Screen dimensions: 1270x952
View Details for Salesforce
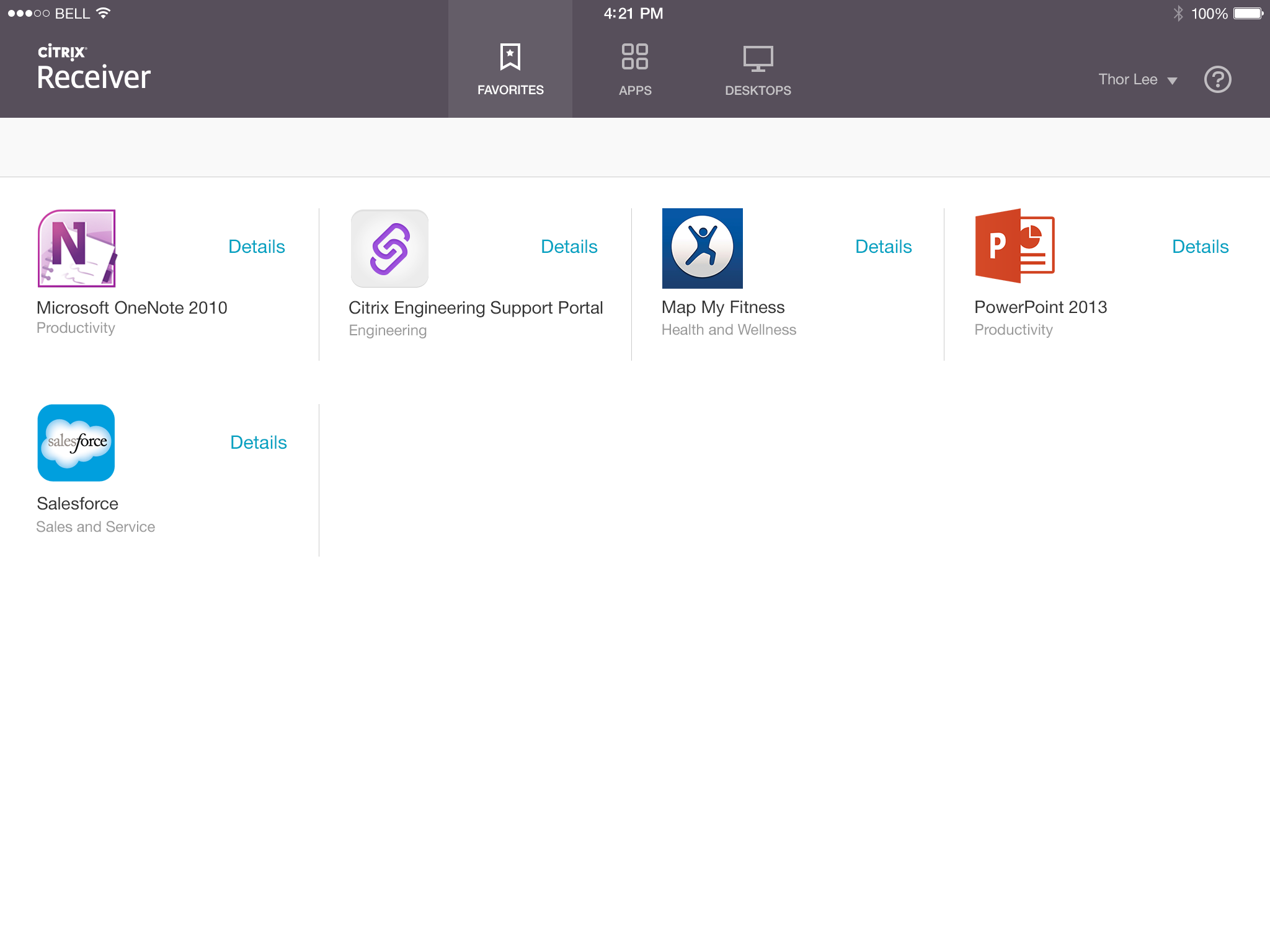point(258,442)
